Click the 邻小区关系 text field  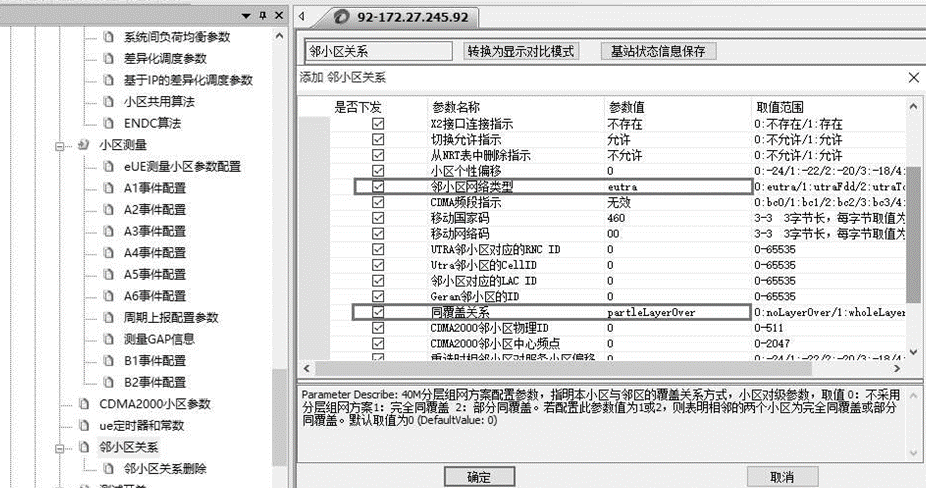click(379, 51)
